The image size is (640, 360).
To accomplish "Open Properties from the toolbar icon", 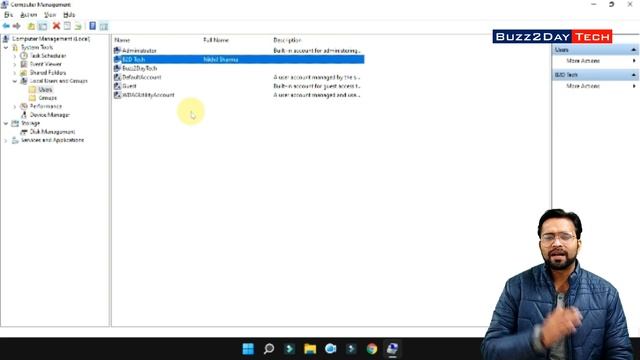I will click(67, 26).
